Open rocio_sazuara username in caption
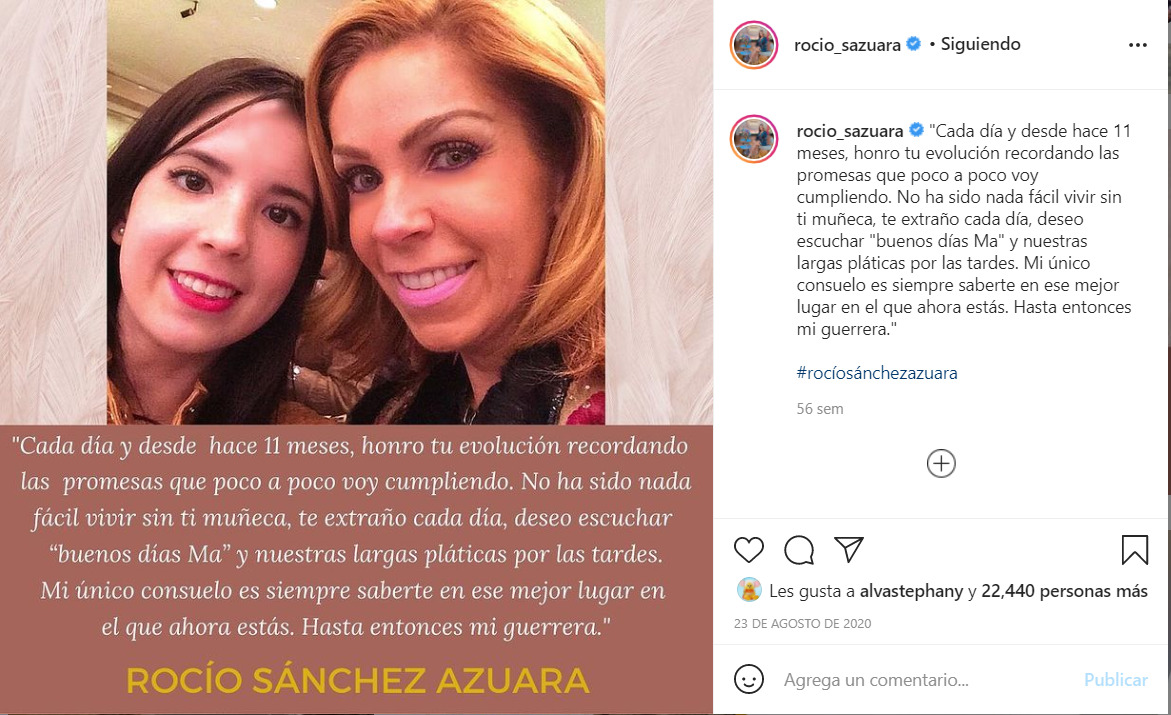Viewport: 1171px width, 715px height. click(x=850, y=131)
